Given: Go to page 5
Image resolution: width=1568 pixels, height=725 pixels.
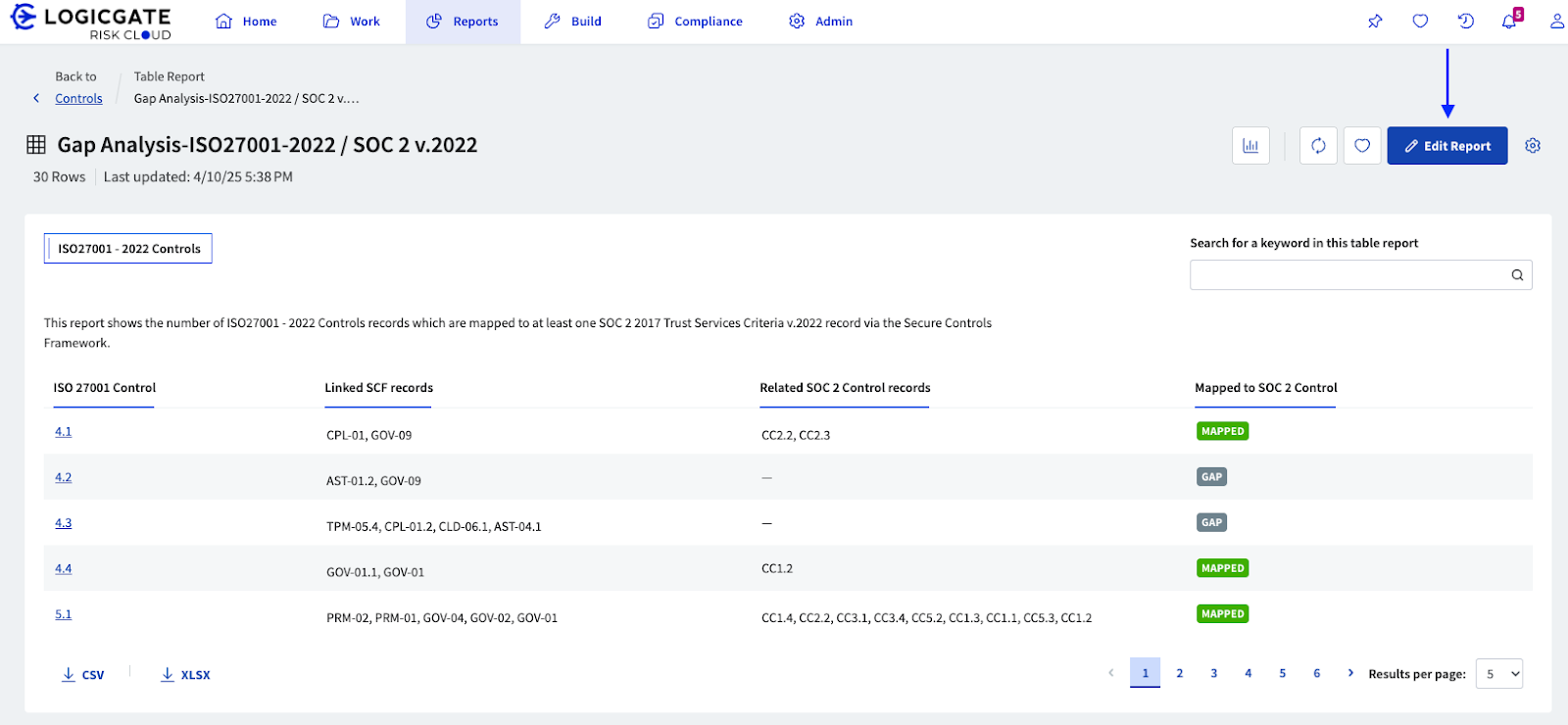Looking at the screenshot, I should [1283, 673].
